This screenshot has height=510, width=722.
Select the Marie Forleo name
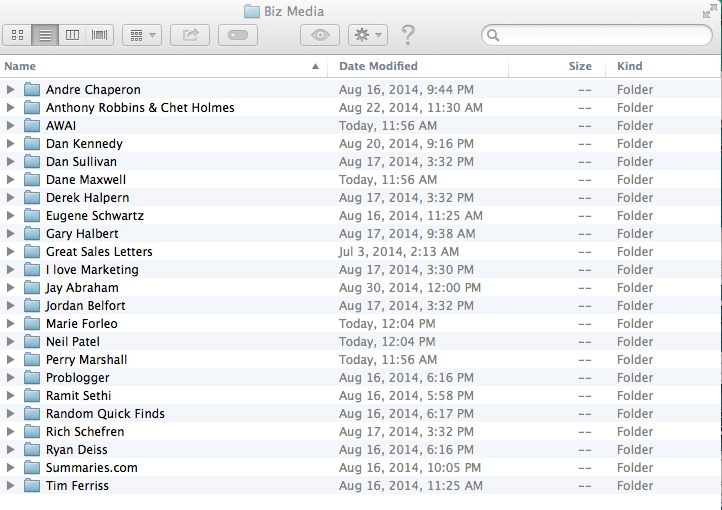[82, 324]
